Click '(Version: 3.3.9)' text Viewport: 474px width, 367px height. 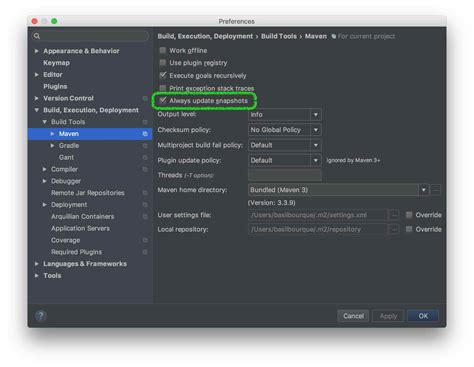pyautogui.click(x=272, y=203)
